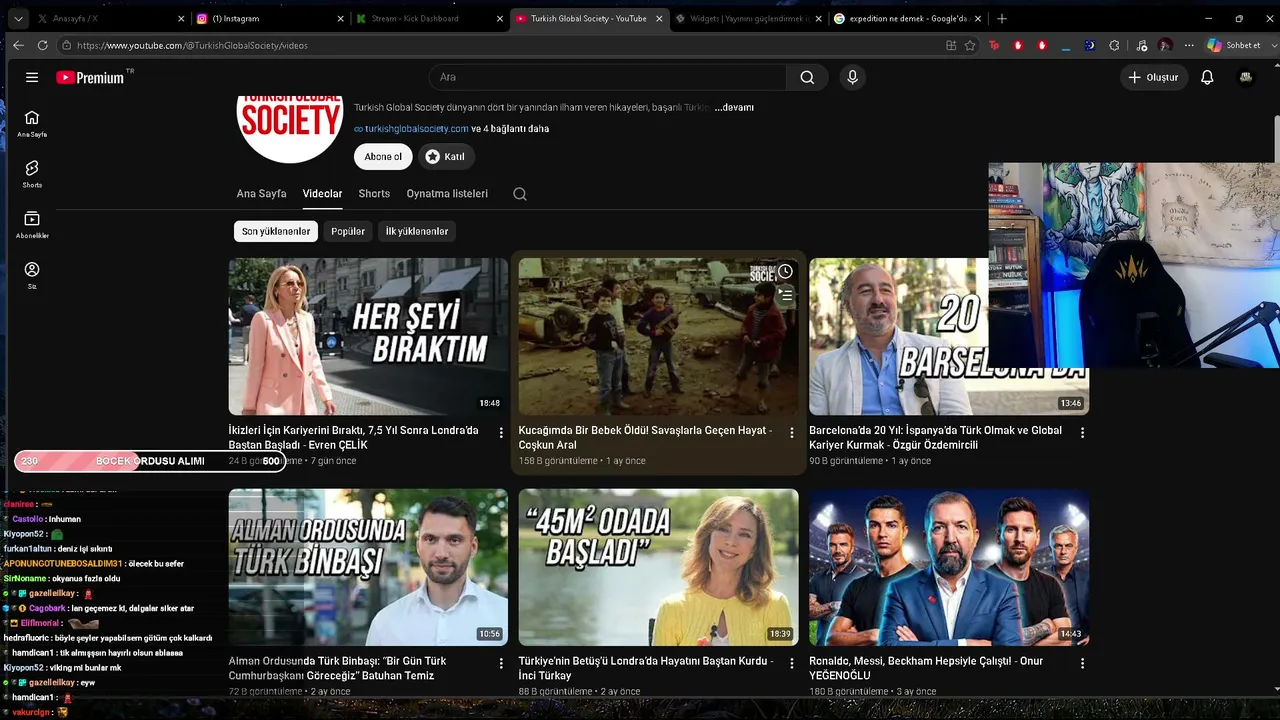Open the 've 4 bağlantı daha' links
The image size is (1280, 720).
(510, 129)
